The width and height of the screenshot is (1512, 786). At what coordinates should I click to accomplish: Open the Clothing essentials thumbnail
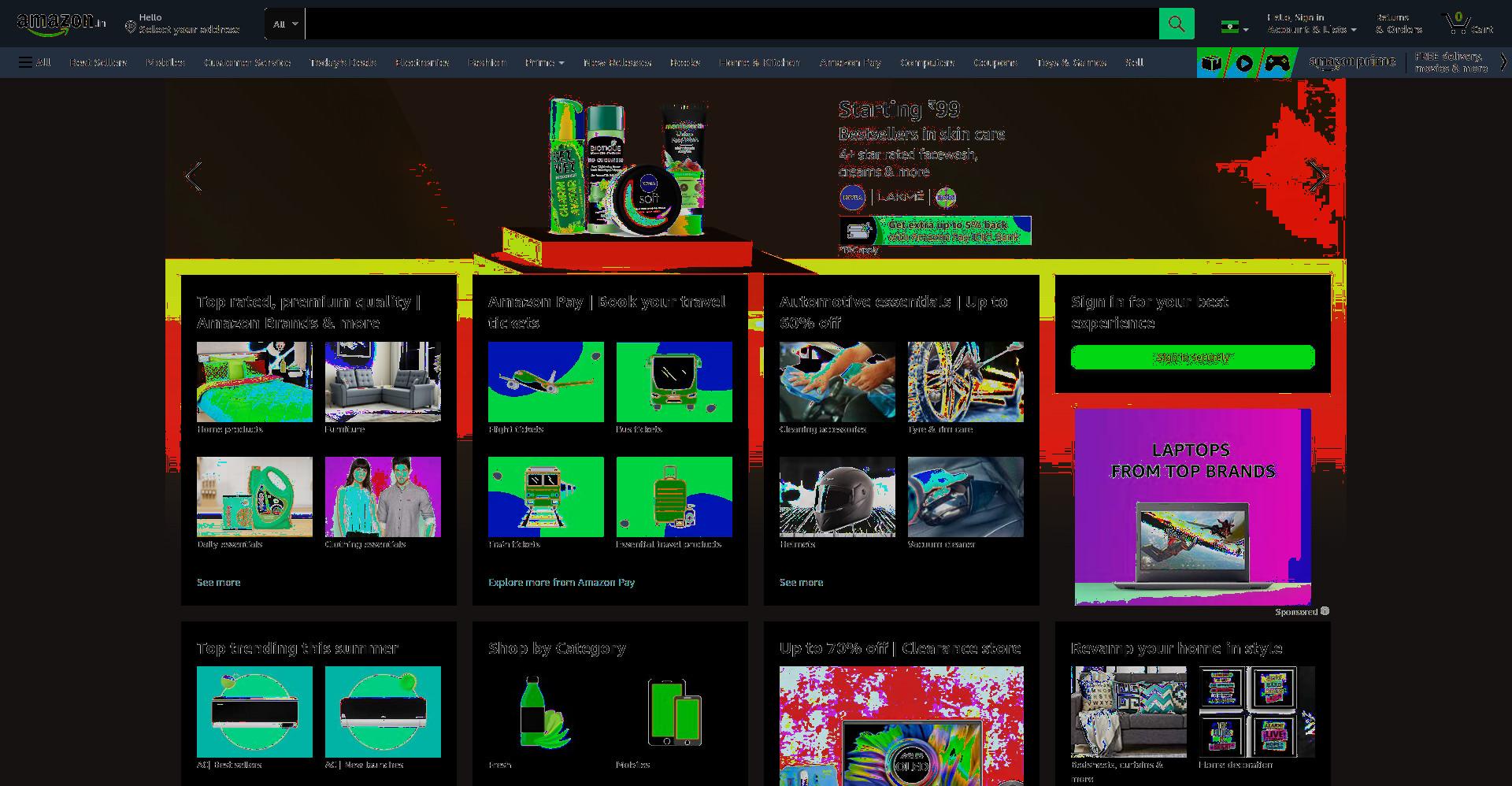(x=383, y=497)
